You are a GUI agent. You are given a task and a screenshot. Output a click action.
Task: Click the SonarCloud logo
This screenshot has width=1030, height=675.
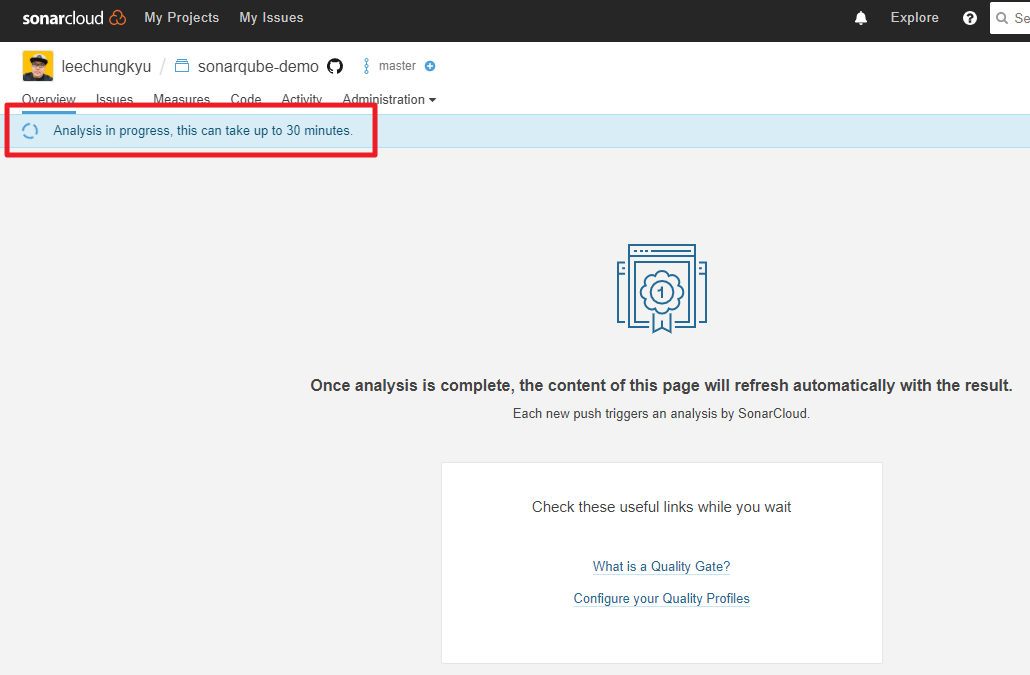(74, 18)
